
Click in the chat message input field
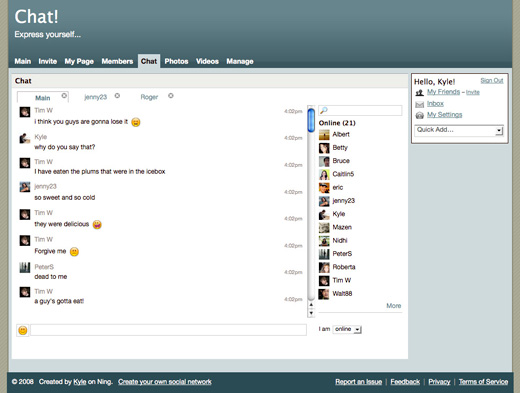(169, 330)
